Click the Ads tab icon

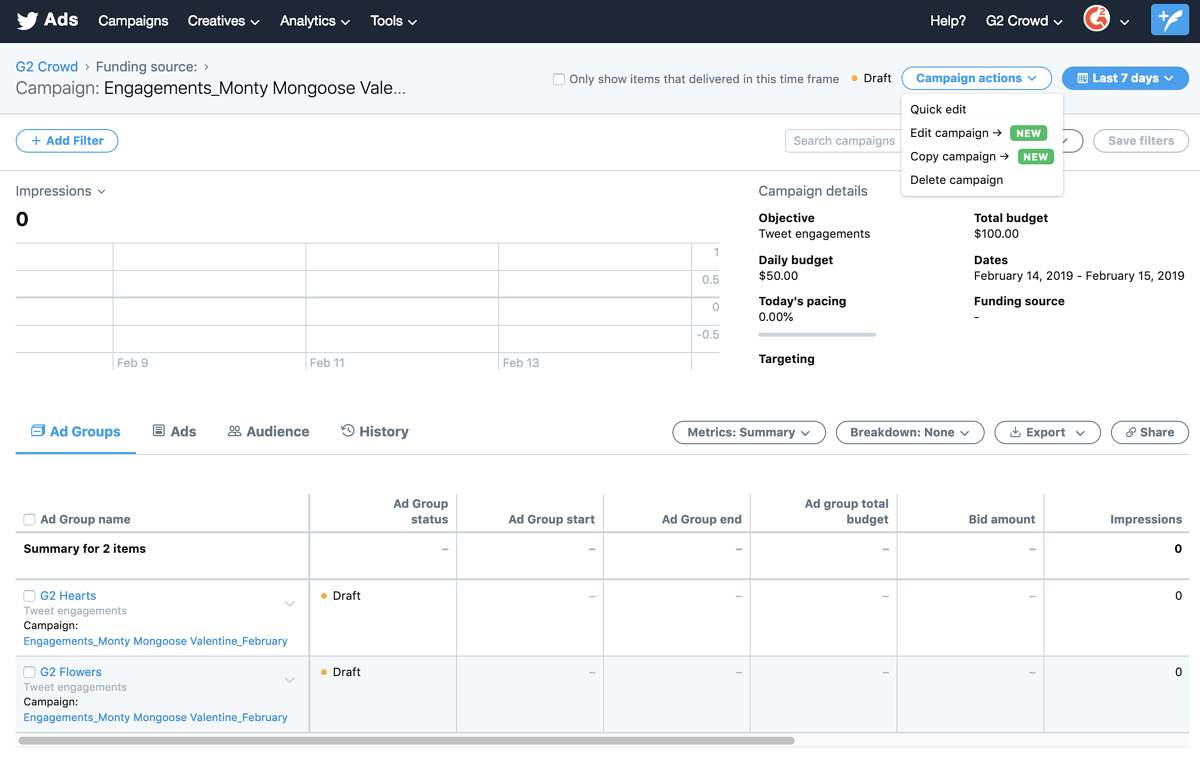click(x=158, y=431)
